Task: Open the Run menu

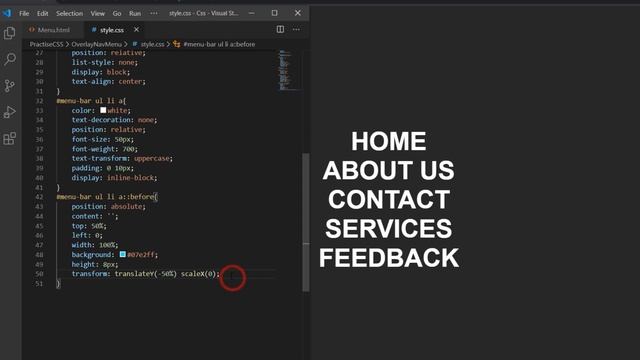Action: click(135, 13)
